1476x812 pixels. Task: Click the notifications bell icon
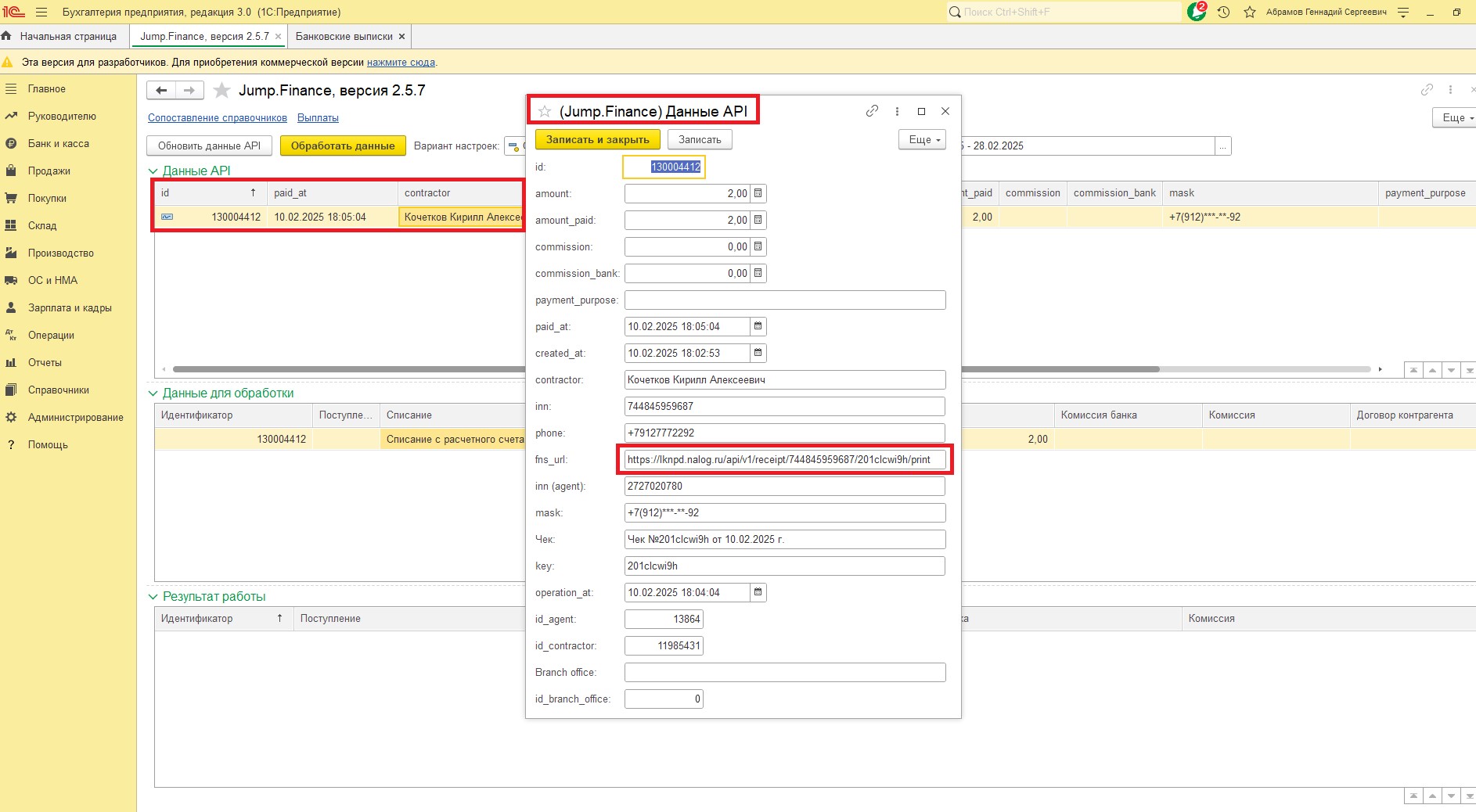point(1196,12)
